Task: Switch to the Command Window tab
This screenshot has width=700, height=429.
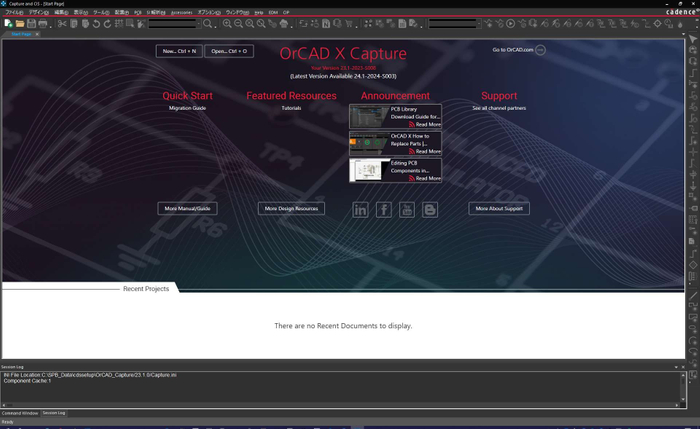Action: 19,412
